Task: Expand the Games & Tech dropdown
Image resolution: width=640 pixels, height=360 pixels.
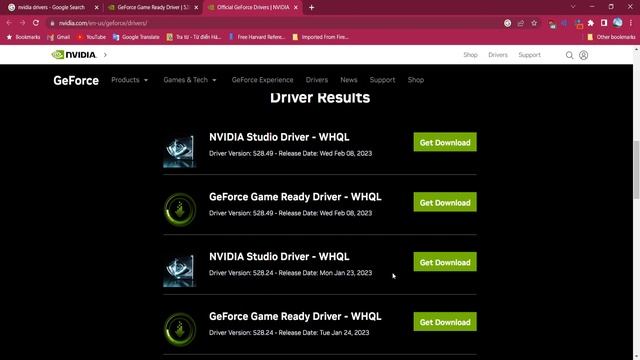Action: pos(190,80)
